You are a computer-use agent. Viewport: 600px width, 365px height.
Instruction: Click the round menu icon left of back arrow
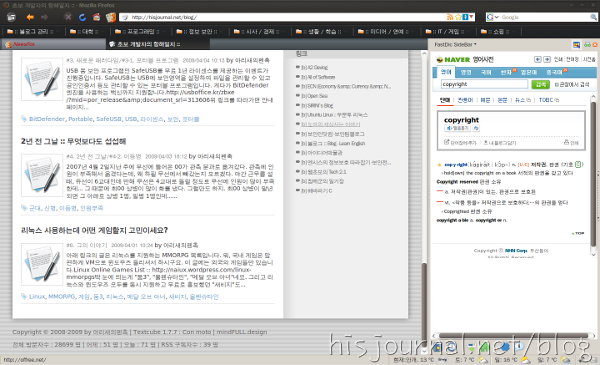click(11, 17)
